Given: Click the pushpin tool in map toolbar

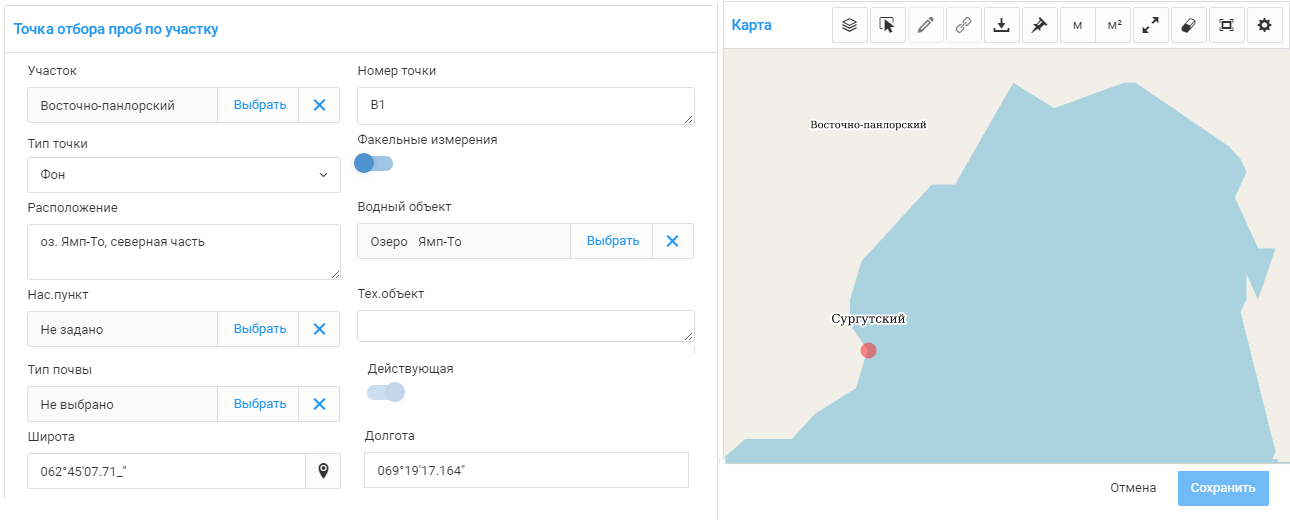Looking at the screenshot, I should coord(1039,26).
